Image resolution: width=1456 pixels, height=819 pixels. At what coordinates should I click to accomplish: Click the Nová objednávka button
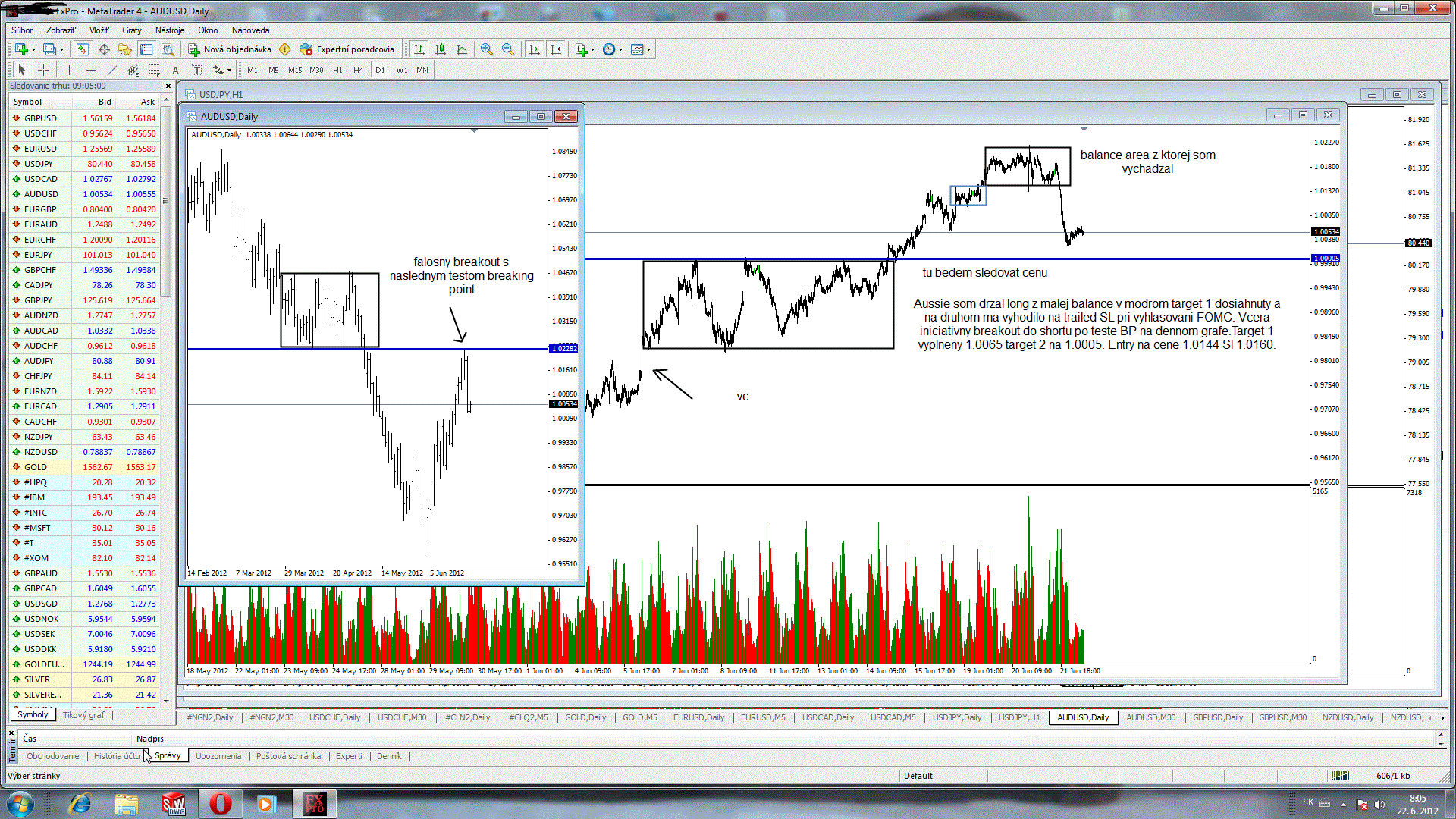coord(230,49)
